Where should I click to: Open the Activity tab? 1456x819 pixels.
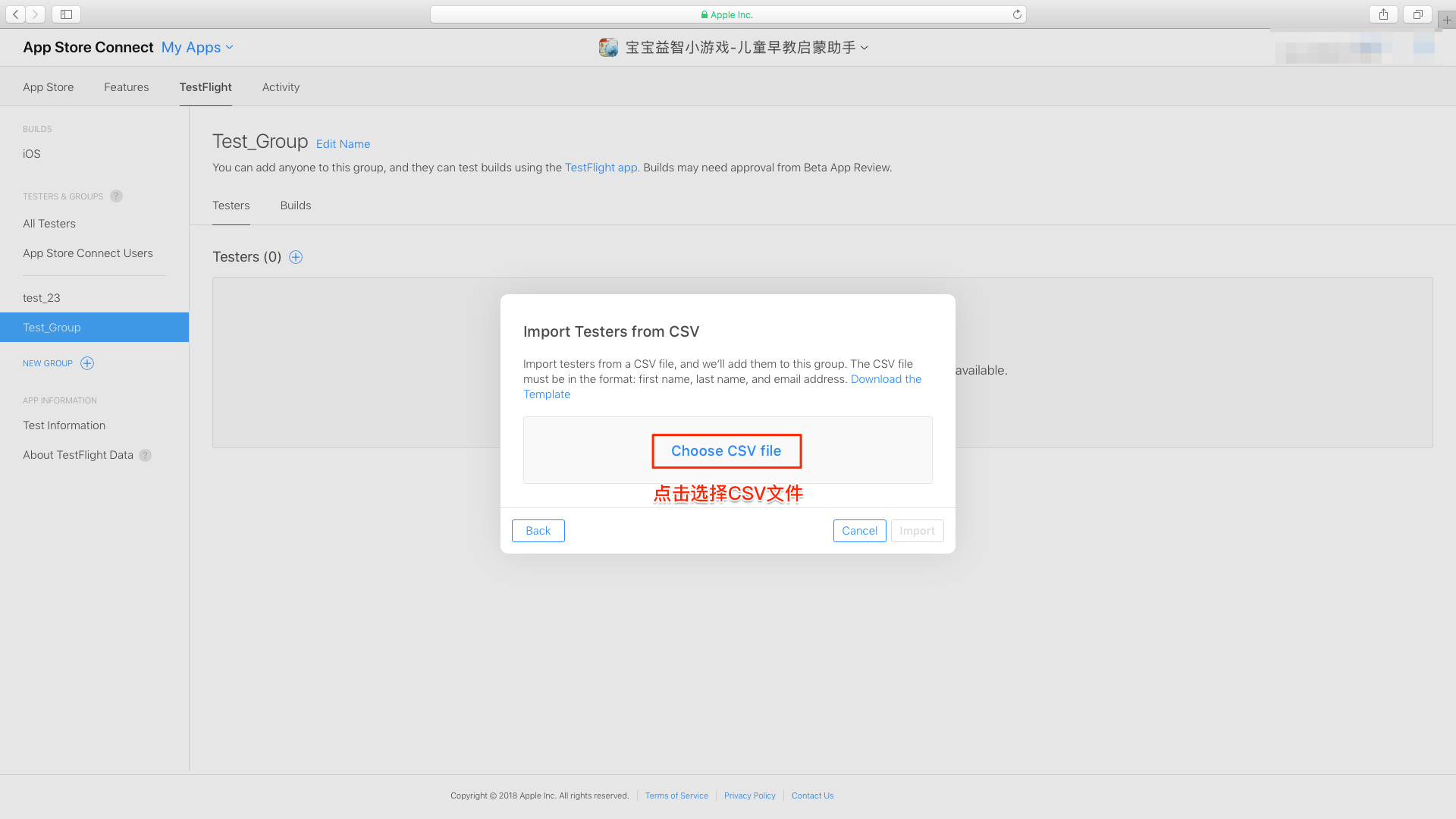click(281, 87)
